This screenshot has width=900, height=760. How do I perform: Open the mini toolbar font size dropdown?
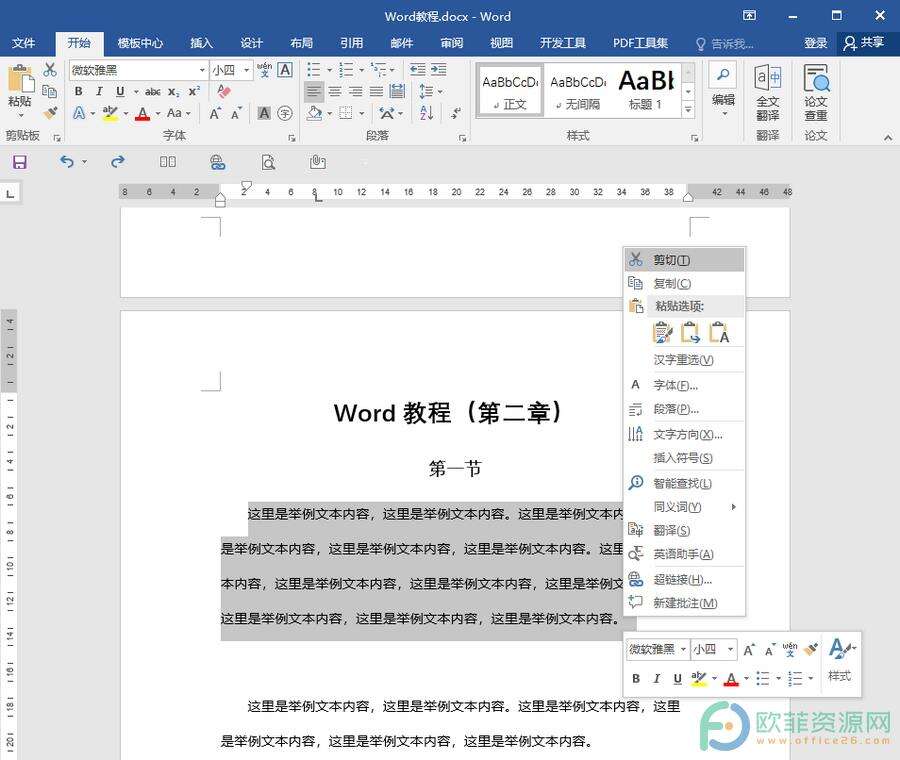(730, 649)
